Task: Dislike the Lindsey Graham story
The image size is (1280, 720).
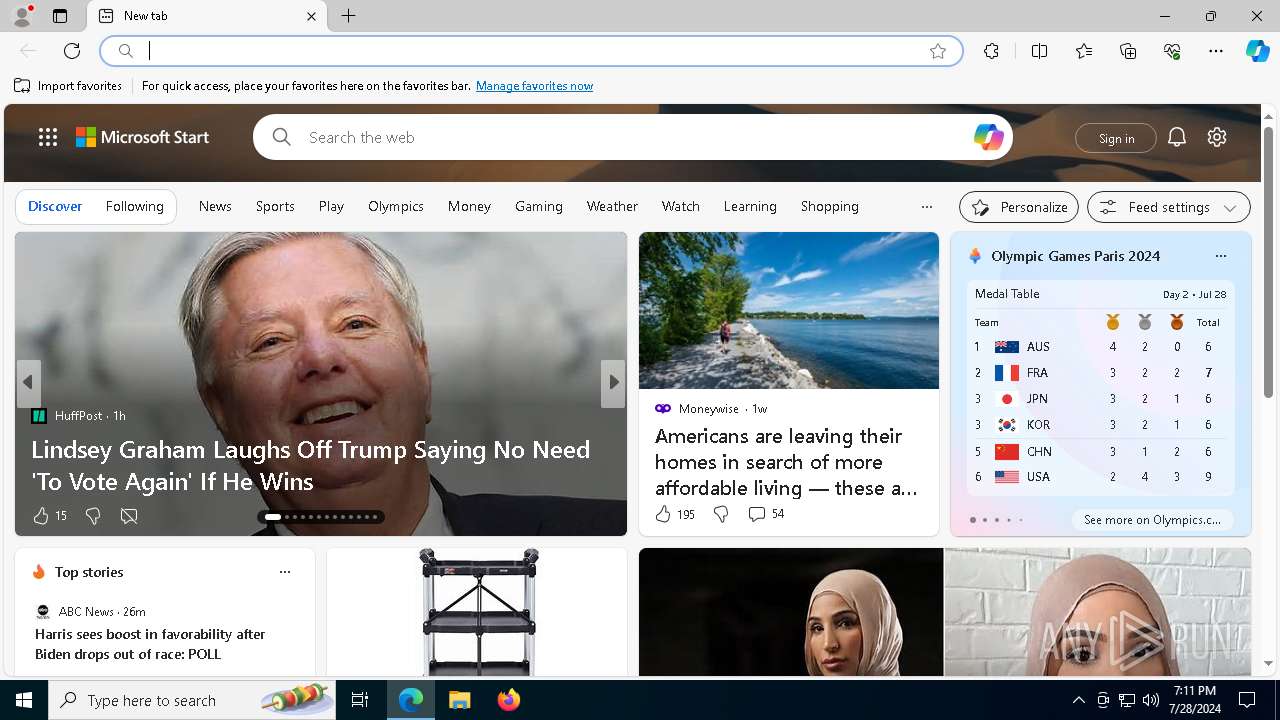Action: point(93,516)
